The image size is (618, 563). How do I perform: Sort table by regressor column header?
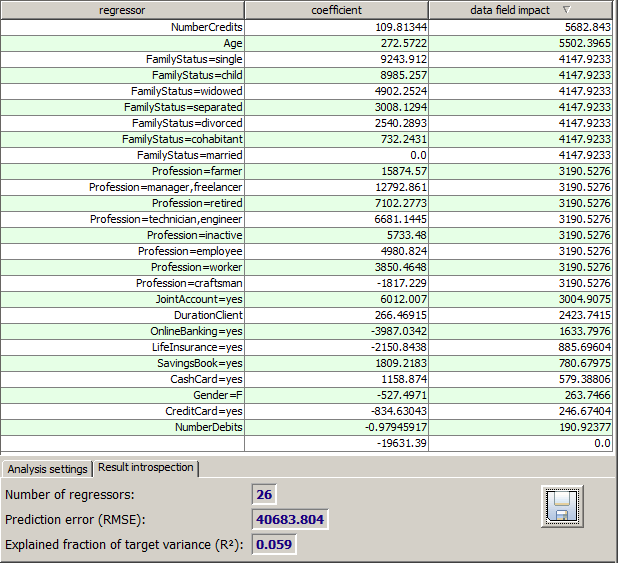(x=122, y=10)
